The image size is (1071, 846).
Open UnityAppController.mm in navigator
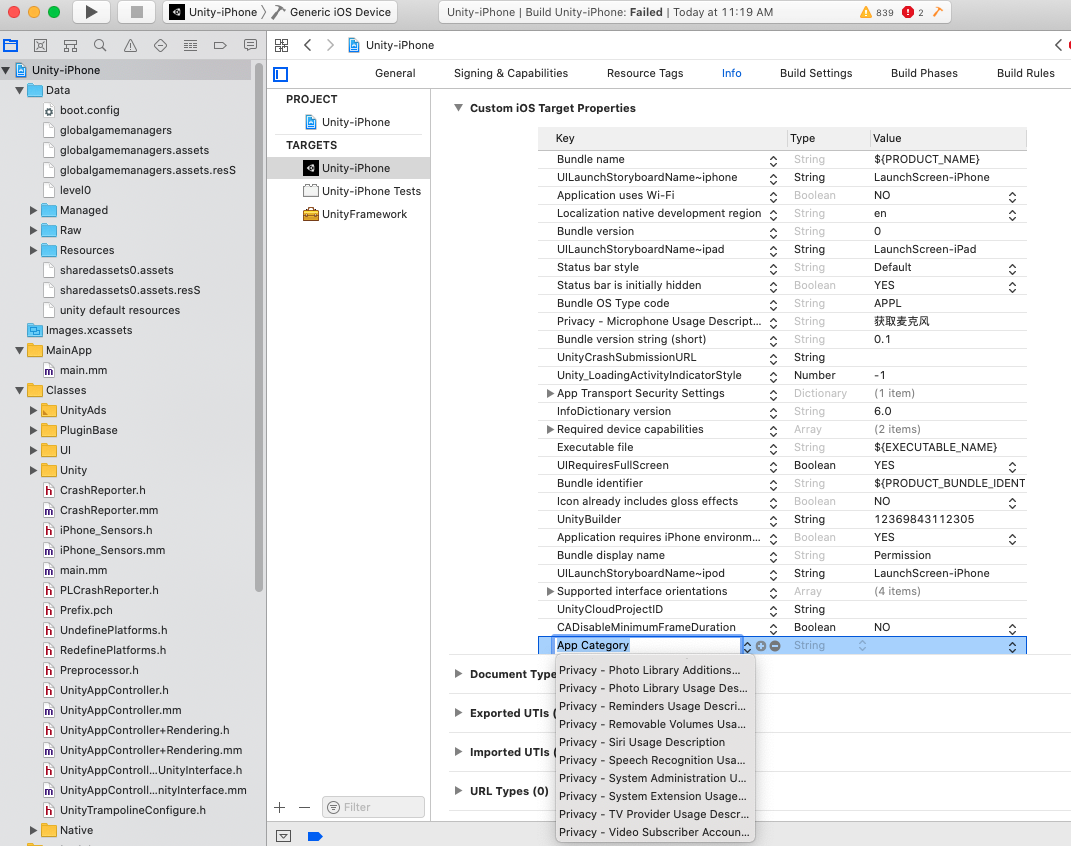112,710
